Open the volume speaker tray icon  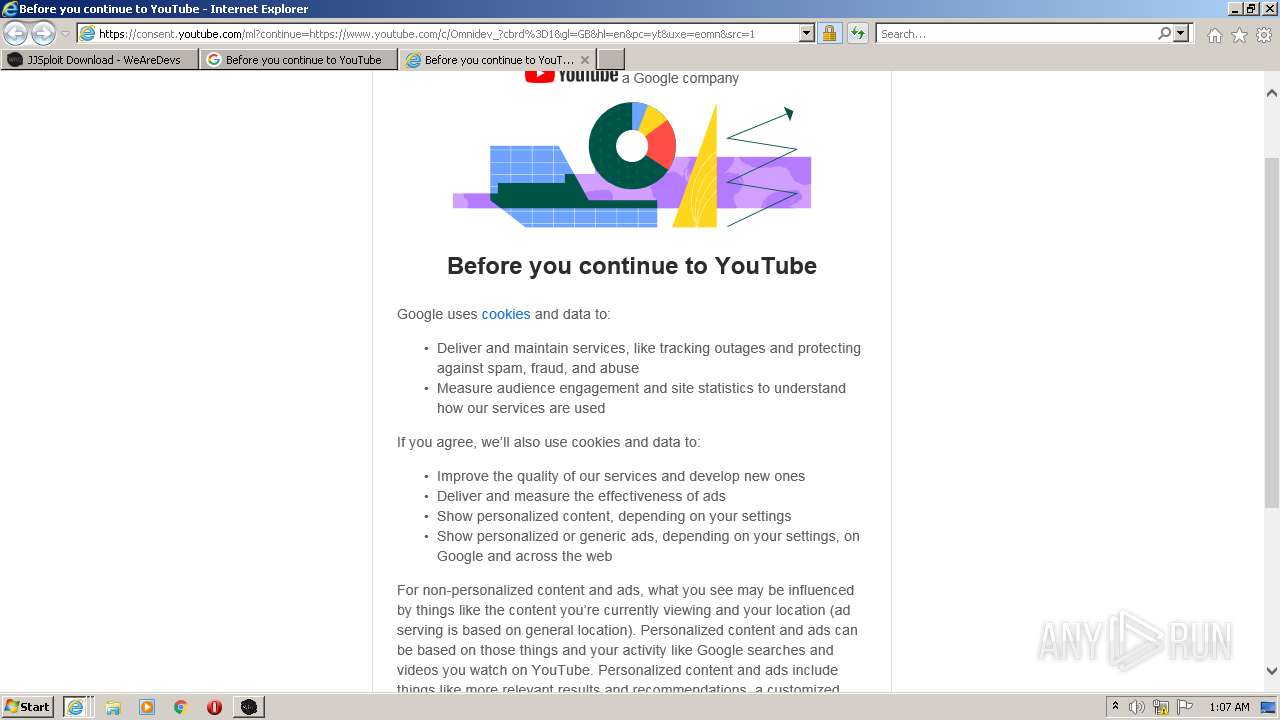[1137, 707]
